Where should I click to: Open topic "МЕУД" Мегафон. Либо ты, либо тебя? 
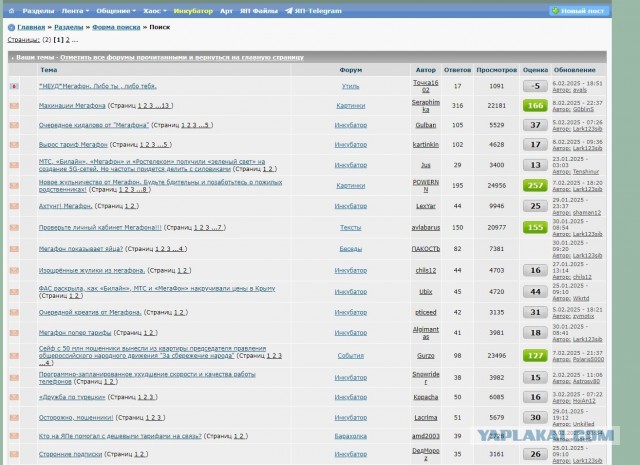pyautogui.click(x=98, y=86)
